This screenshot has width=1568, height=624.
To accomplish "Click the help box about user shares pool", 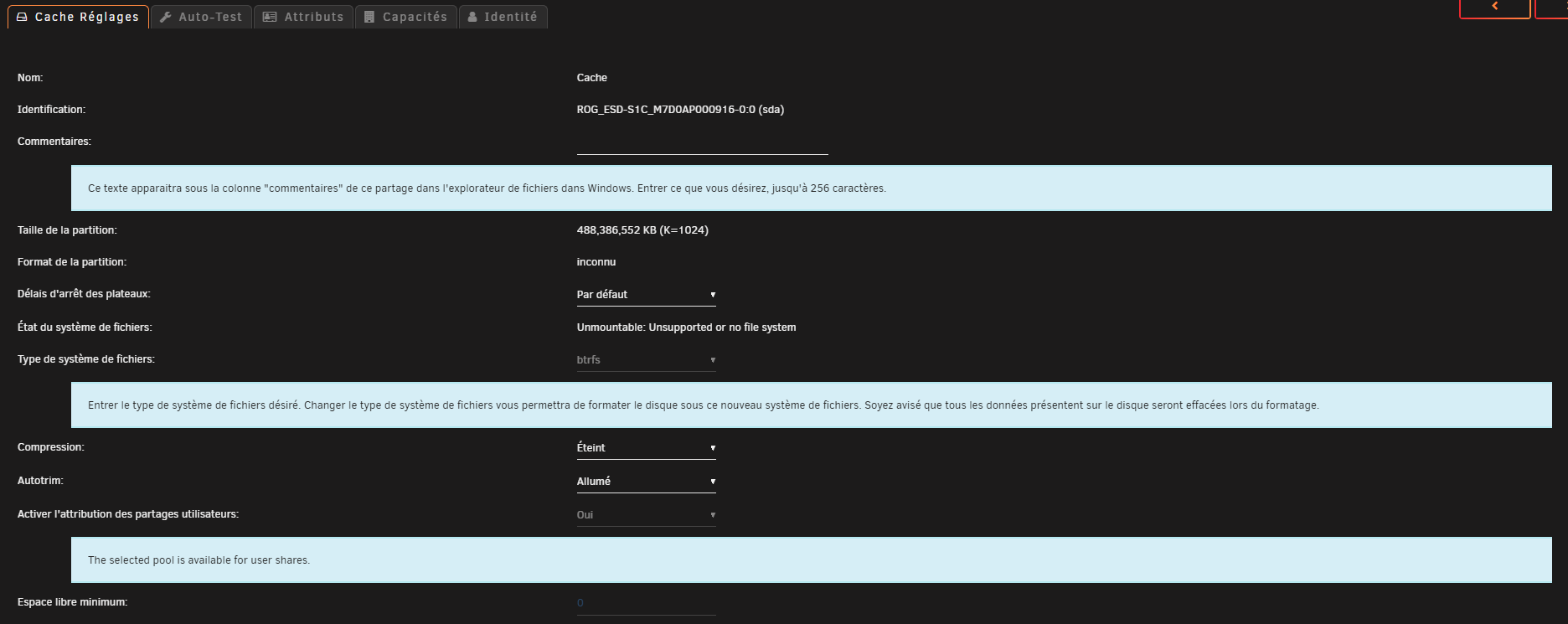I will tap(811, 560).
